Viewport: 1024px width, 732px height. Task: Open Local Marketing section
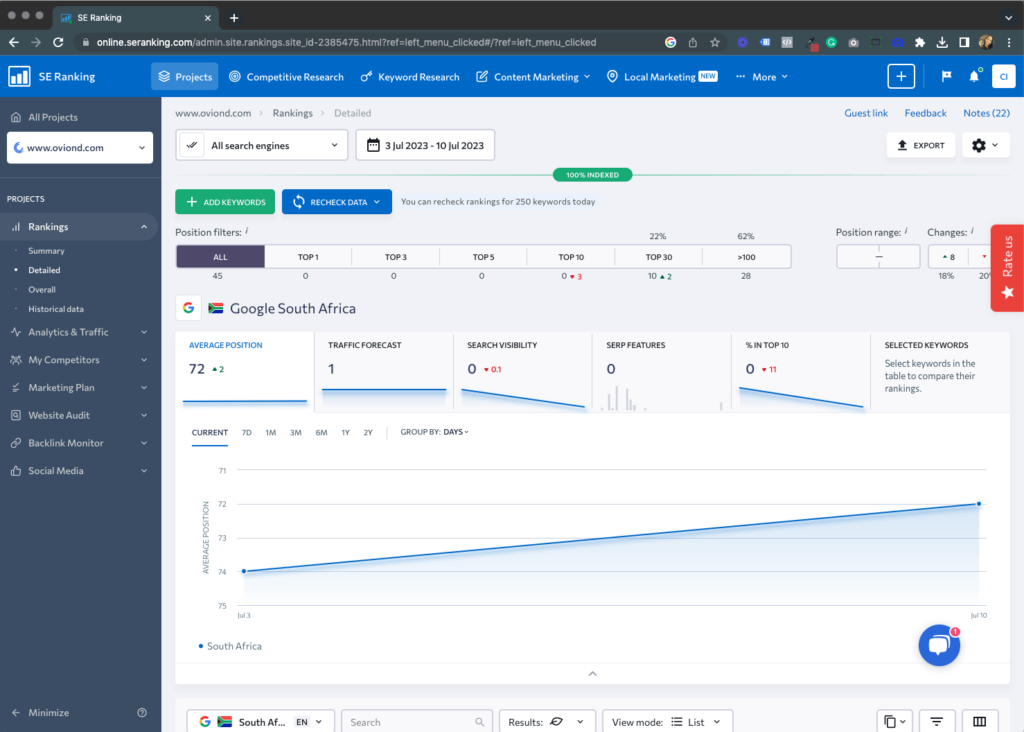(x=662, y=76)
